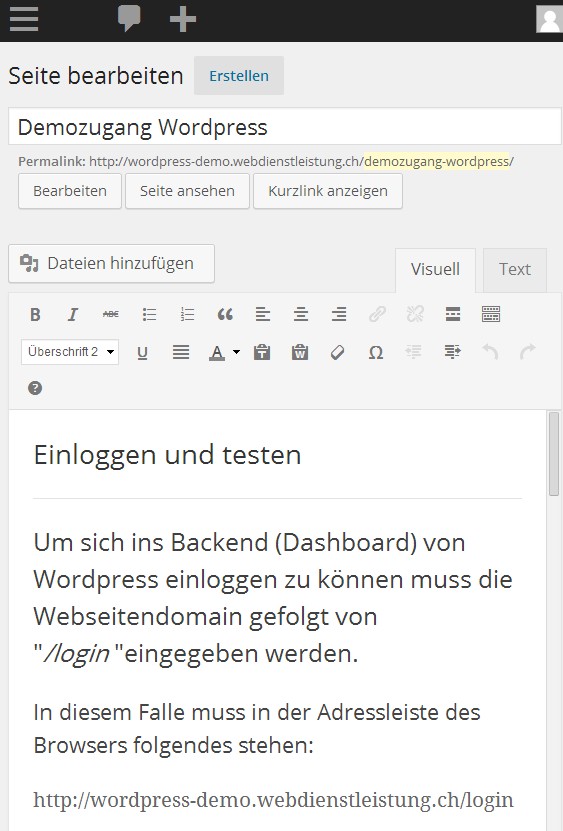Select the Visuell editor tab
This screenshot has width=563, height=831.
[435, 269]
